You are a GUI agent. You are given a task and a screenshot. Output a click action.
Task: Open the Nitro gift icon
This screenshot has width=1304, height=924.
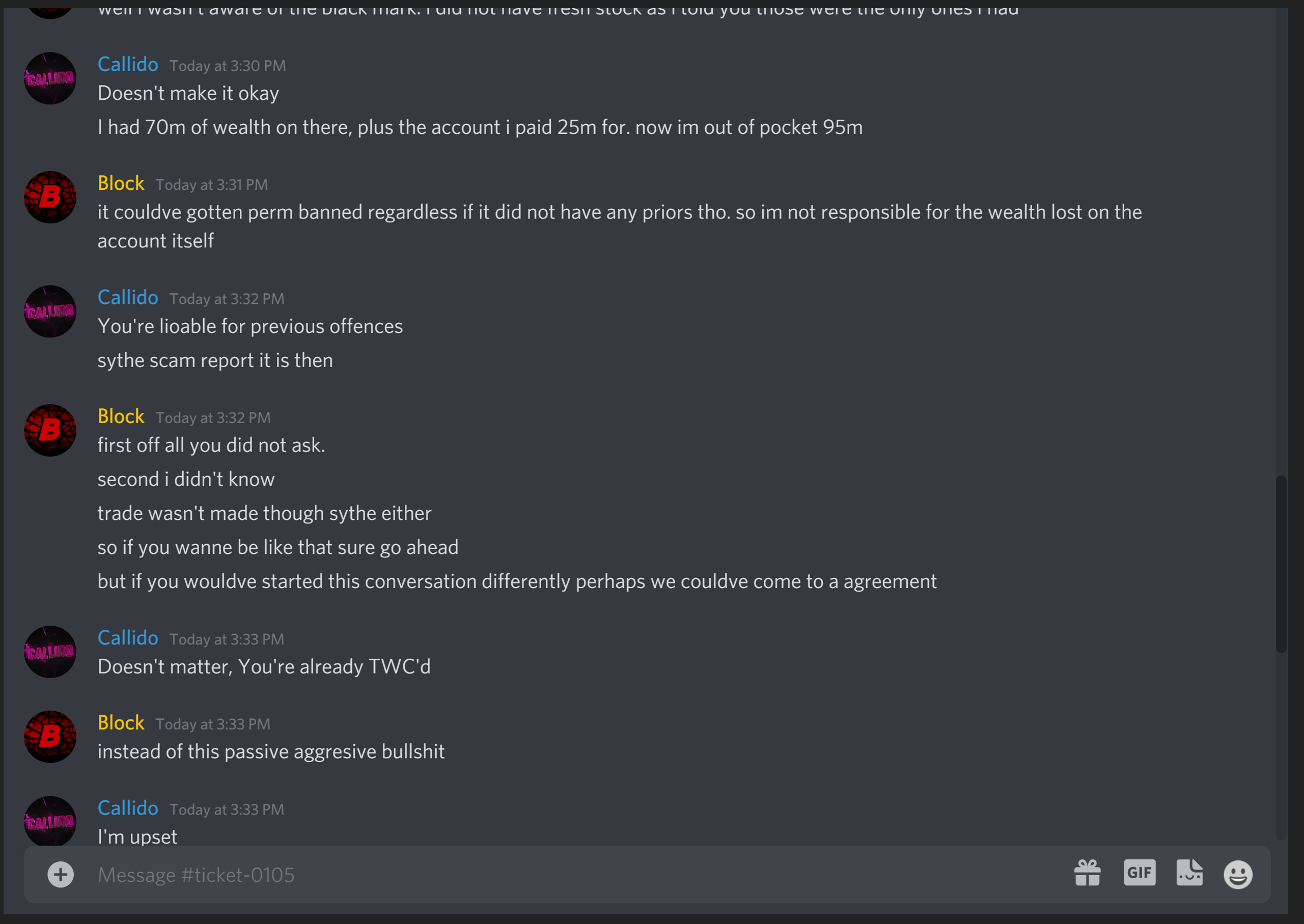pos(1087,873)
